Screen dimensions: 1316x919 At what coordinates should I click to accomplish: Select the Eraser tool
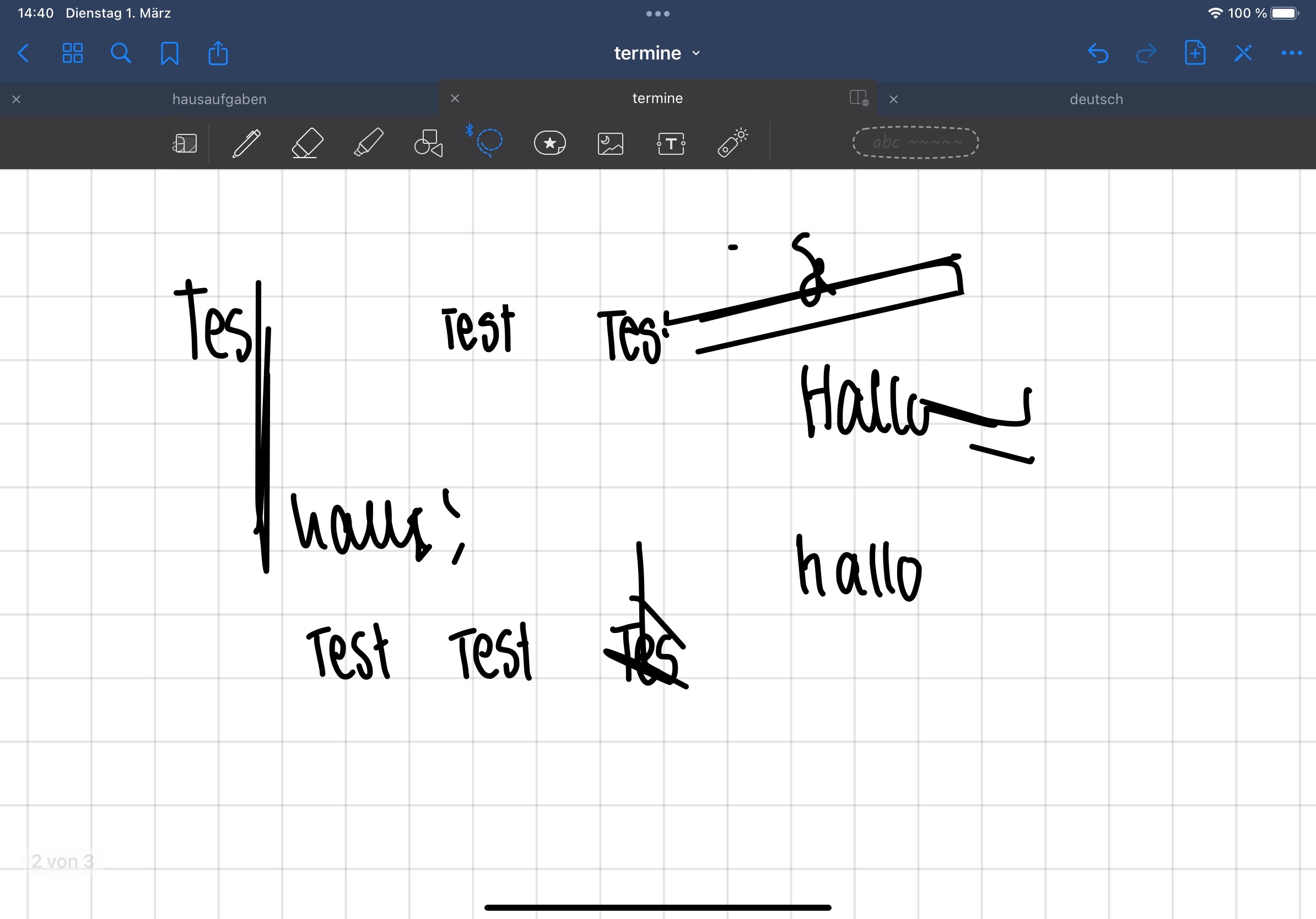point(307,143)
